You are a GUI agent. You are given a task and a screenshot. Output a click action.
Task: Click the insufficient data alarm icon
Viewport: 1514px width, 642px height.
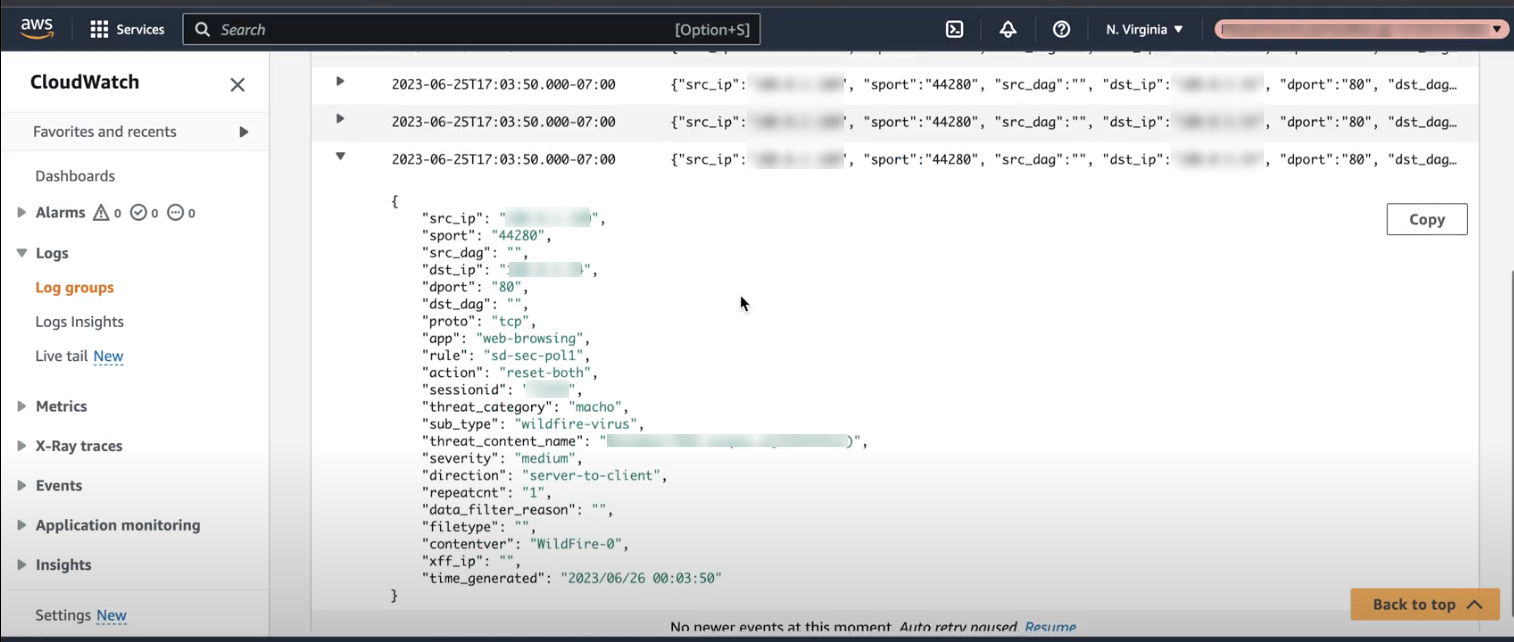pyautogui.click(x=176, y=212)
